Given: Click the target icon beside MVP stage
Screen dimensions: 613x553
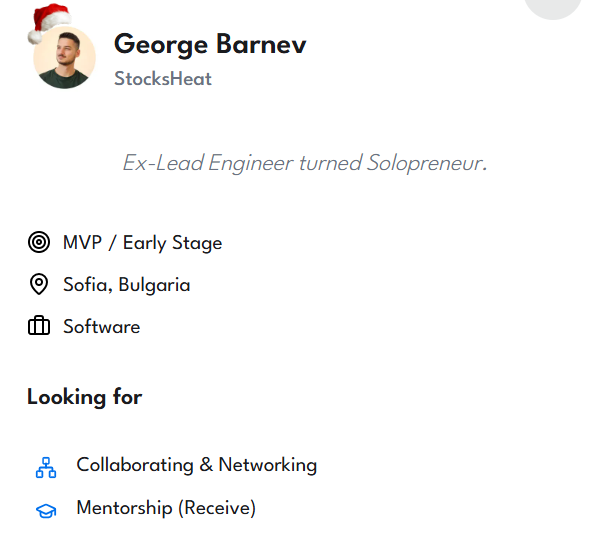Looking at the screenshot, I should pyautogui.click(x=39, y=243).
